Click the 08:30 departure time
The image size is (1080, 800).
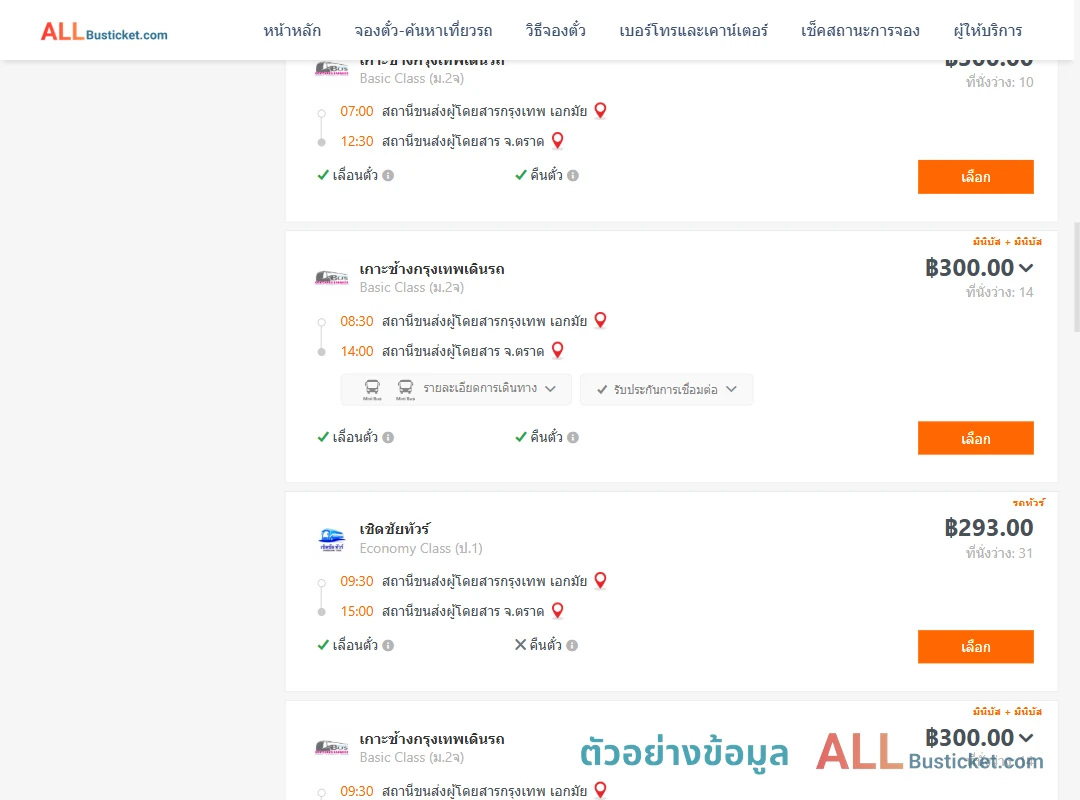[x=357, y=321]
